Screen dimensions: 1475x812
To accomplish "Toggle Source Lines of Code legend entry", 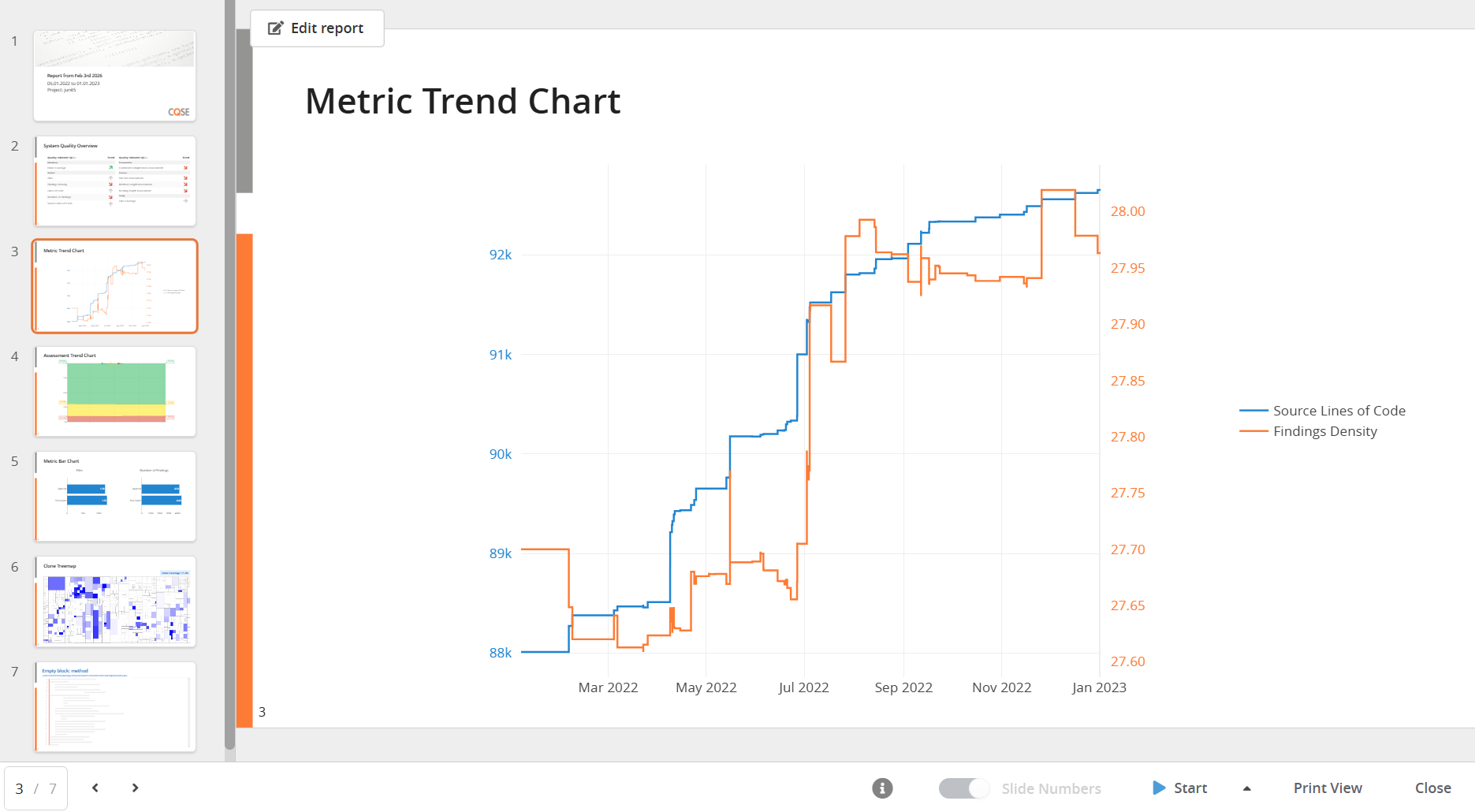I will click(x=1339, y=411).
